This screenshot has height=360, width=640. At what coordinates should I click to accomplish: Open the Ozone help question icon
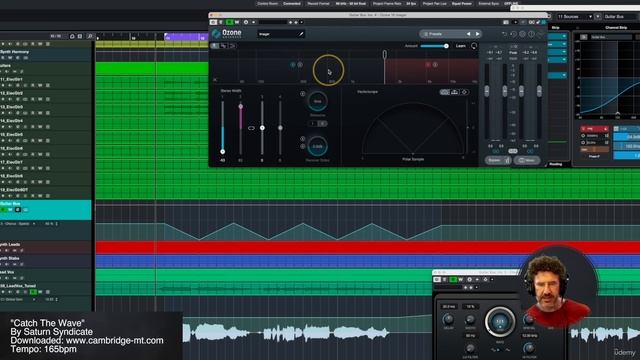tap(531, 34)
